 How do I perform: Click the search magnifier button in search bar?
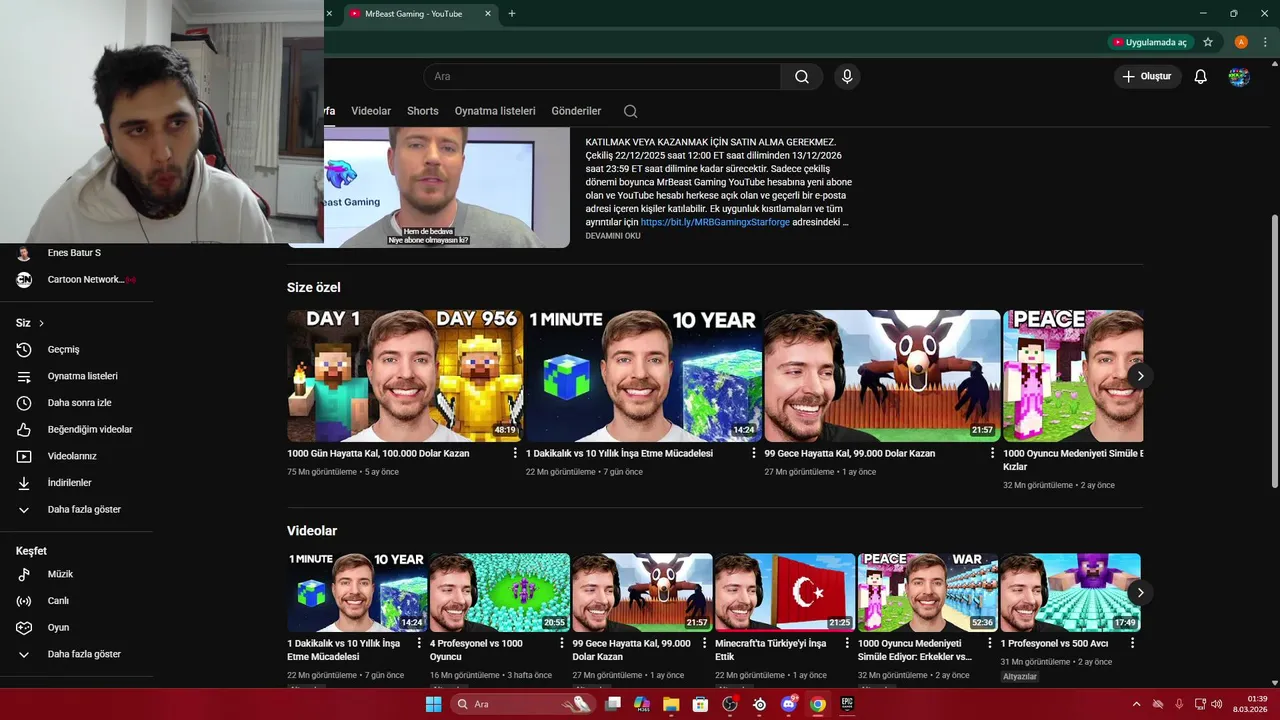802,77
